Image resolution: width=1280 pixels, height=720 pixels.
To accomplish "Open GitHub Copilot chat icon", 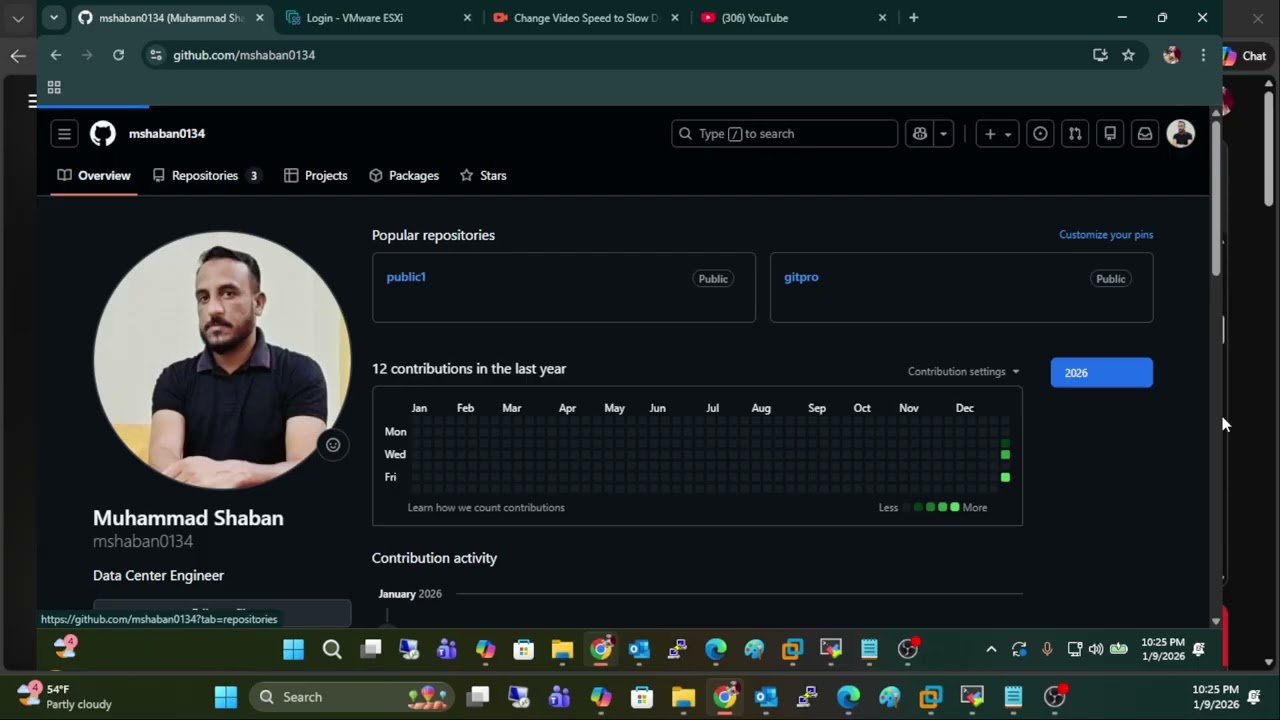I will pyautogui.click(x=920, y=134).
